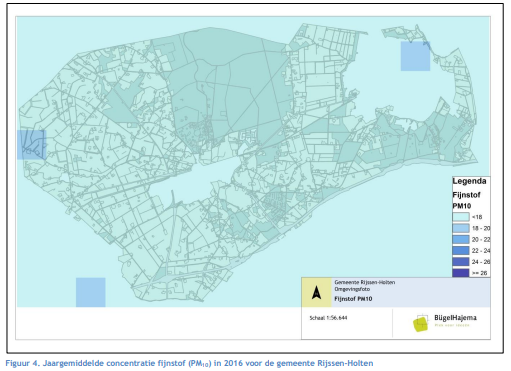This screenshot has height=371, width=511.
Task: Click the Fijnstof legend label
Action: (466, 195)
